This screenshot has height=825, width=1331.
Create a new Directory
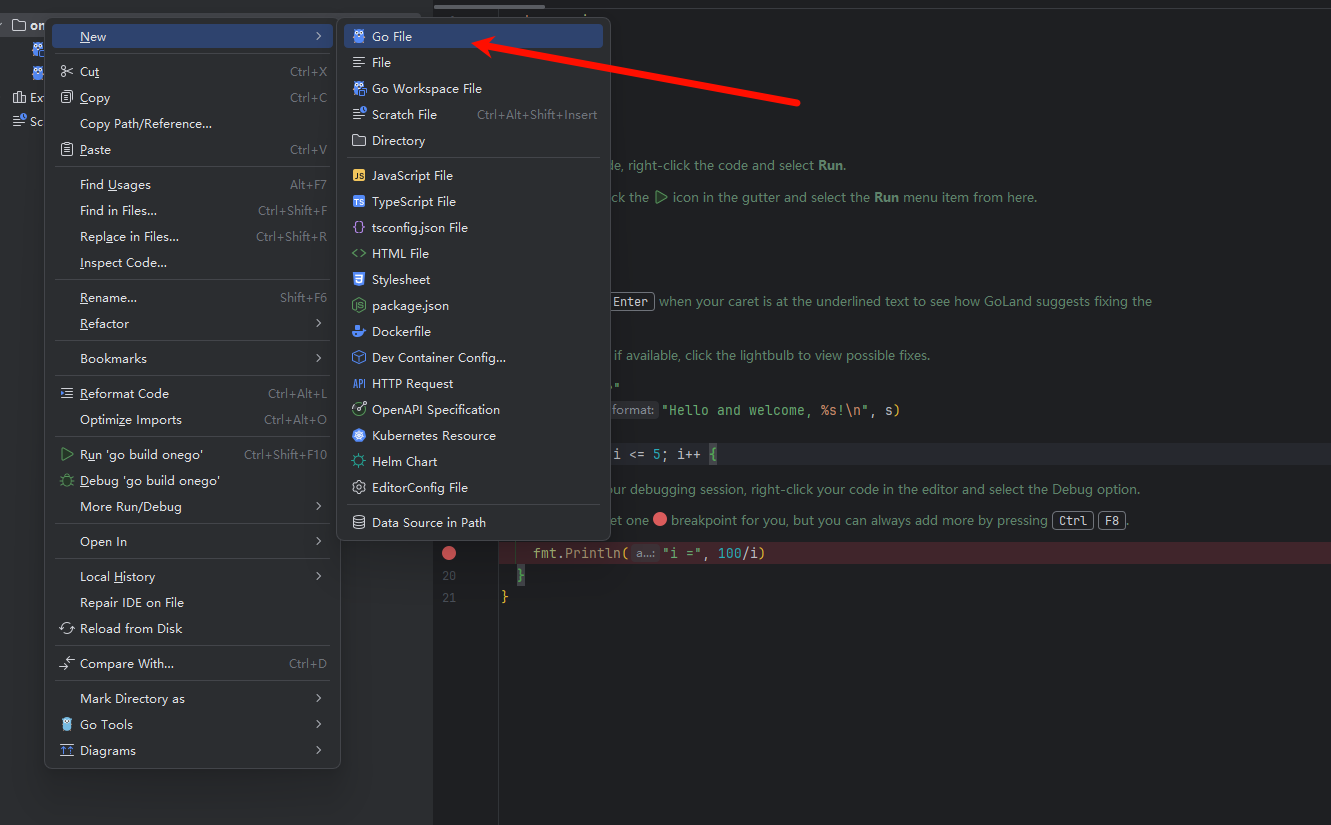click(398, 140)
